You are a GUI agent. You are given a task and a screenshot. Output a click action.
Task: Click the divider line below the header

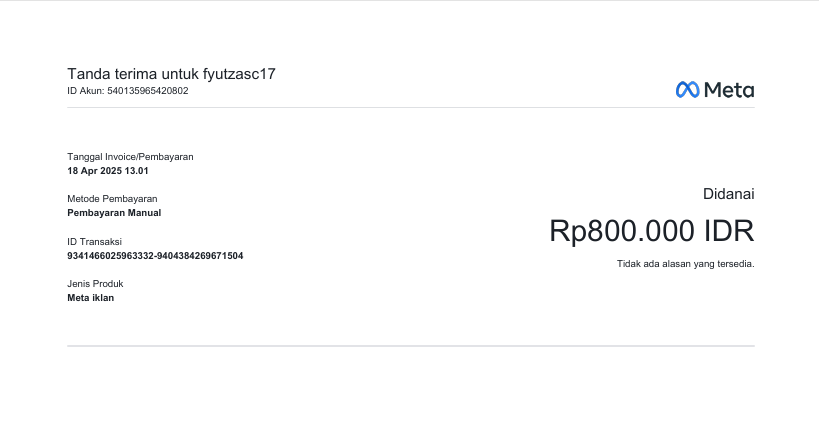coord(410,108)
